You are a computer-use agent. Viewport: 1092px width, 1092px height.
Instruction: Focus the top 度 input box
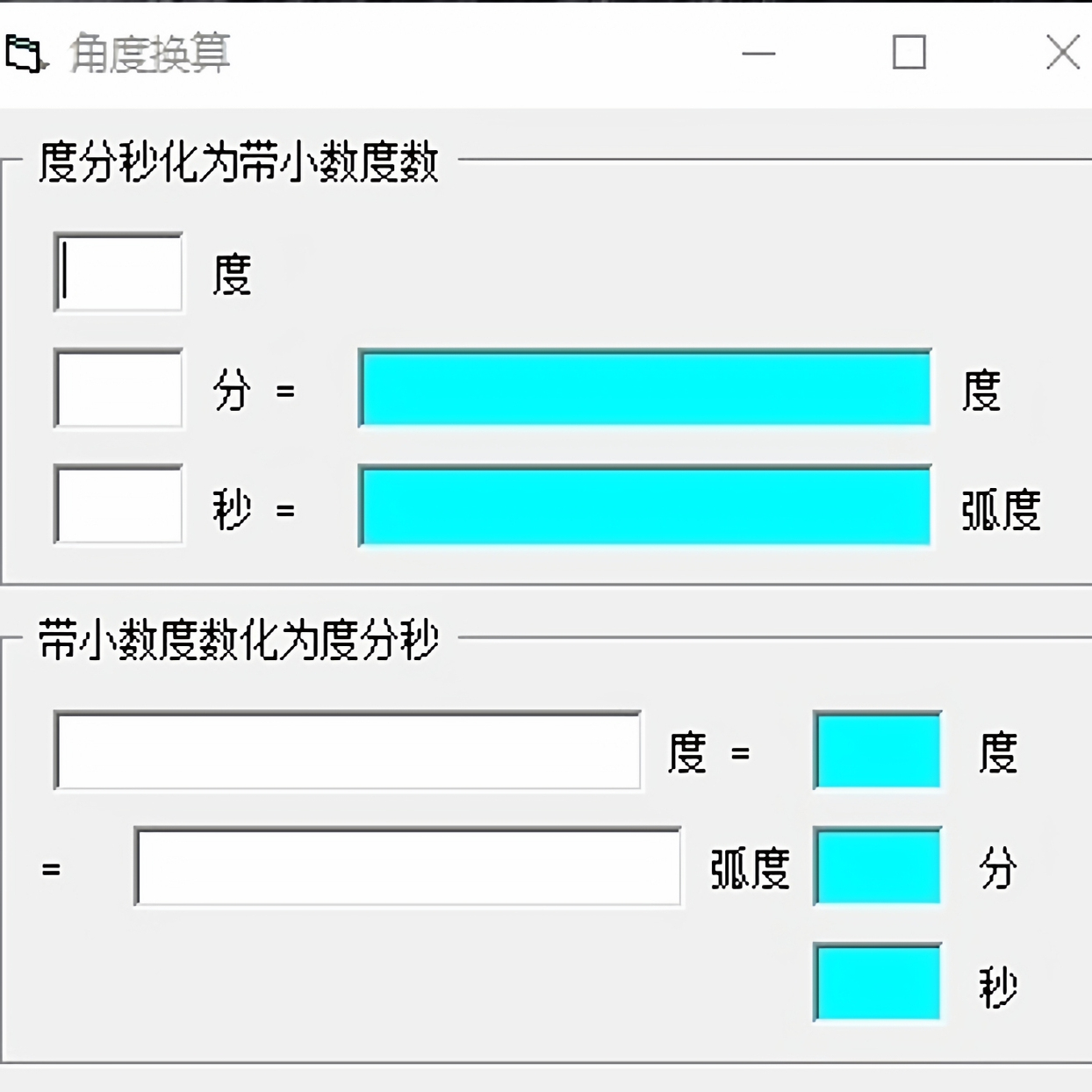pyautogui.click(x=119, y=273)
